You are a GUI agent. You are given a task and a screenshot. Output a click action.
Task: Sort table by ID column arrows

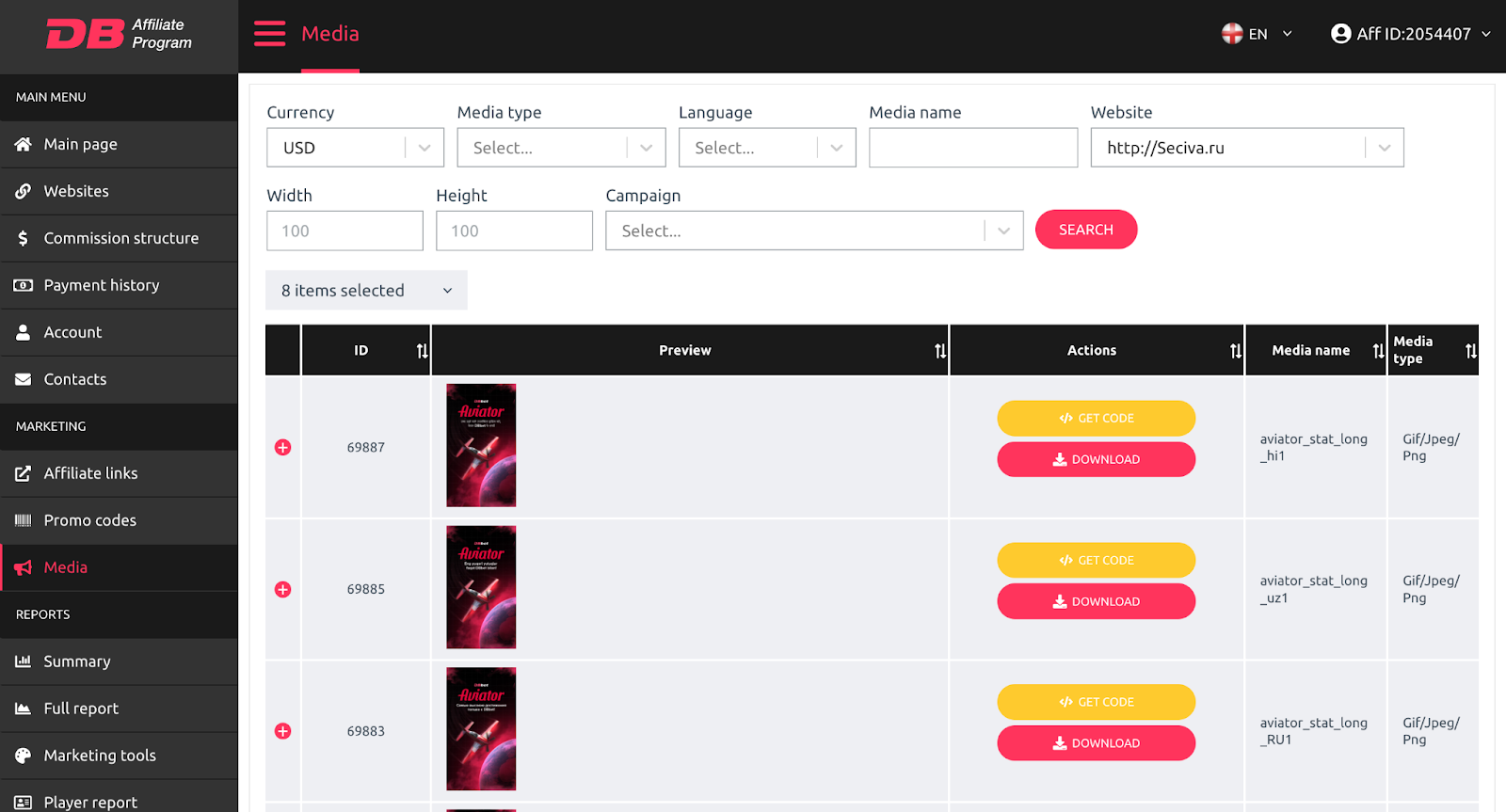click(x=422, y=351)
